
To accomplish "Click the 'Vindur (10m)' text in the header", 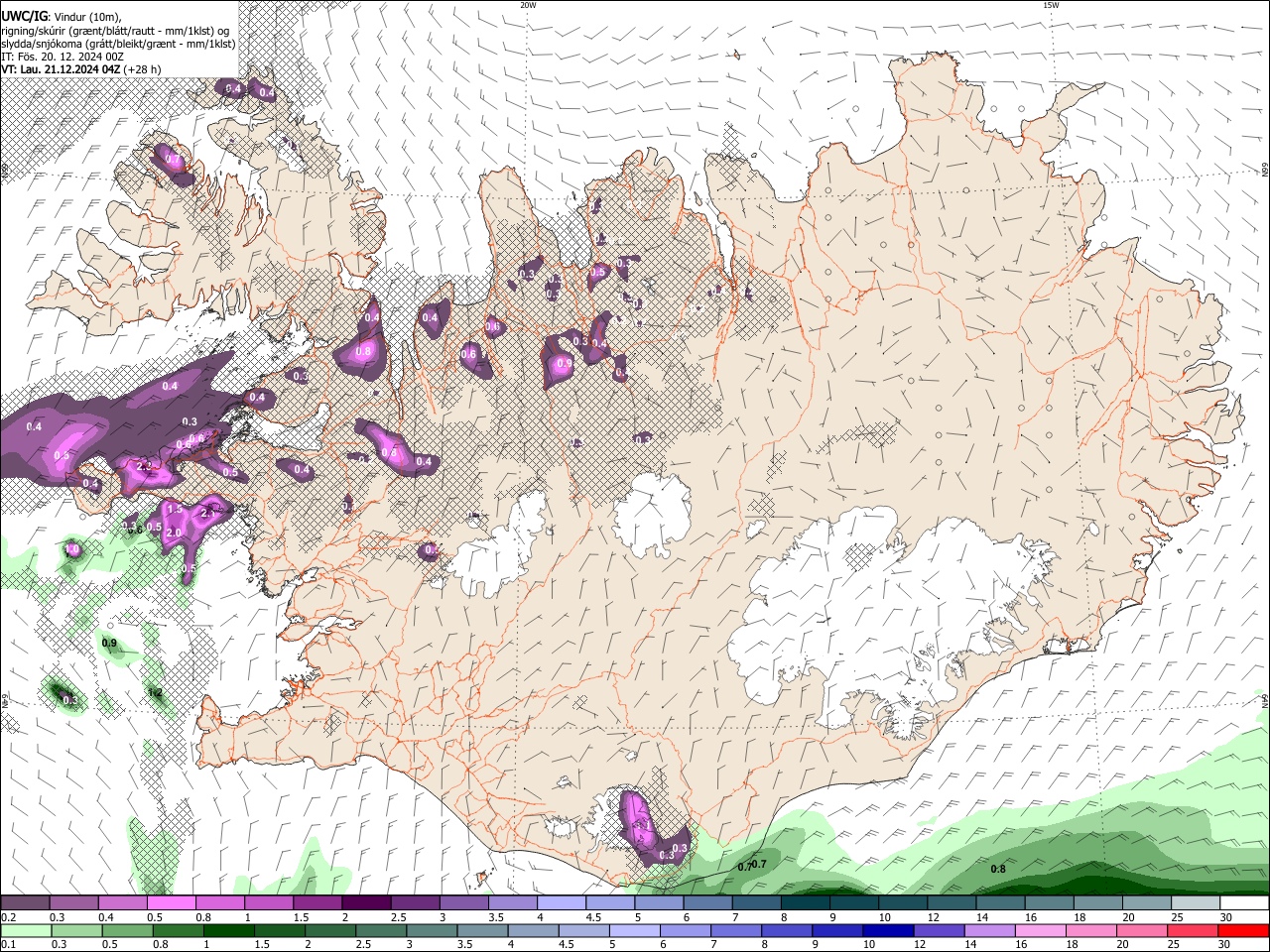I will tap(87, 17).
